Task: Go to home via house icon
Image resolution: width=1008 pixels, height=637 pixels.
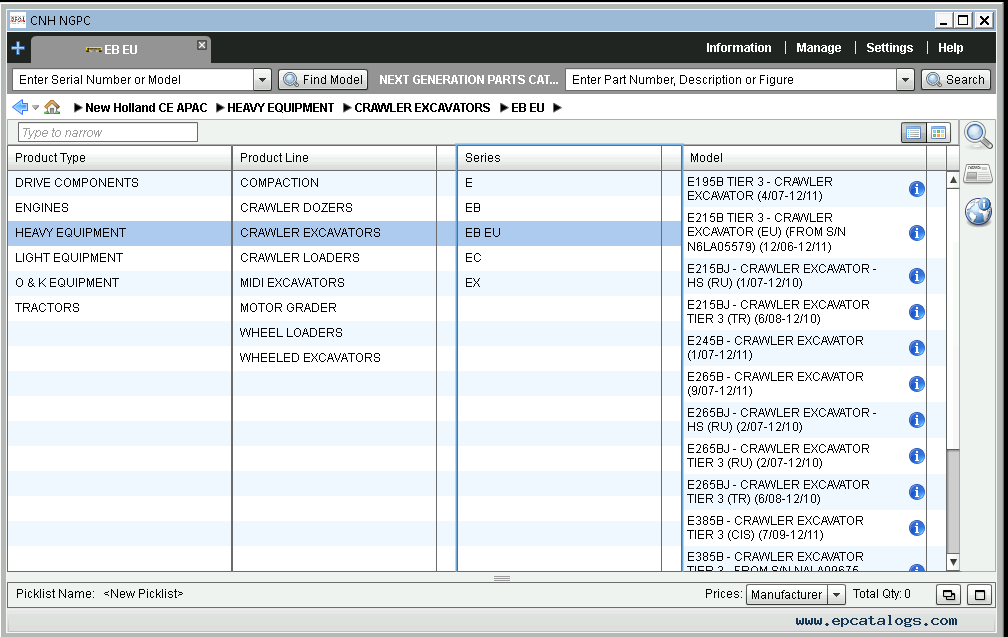Action: [x=52, y=107]
